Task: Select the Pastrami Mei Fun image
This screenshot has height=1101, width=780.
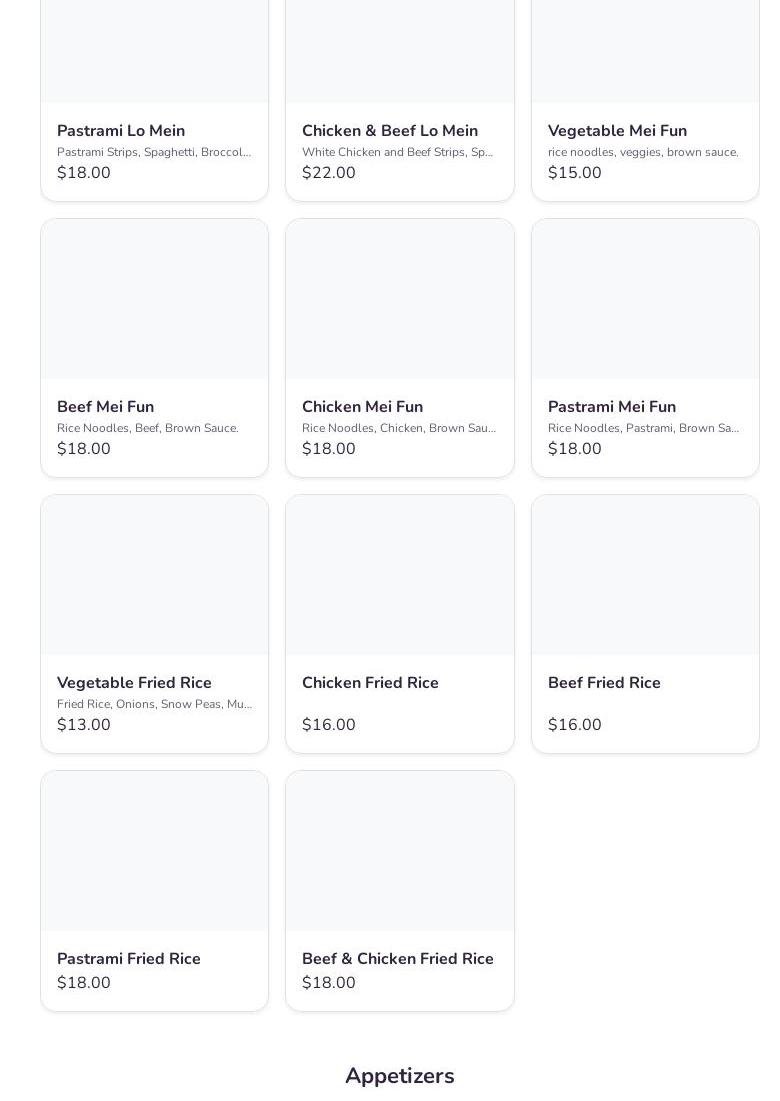Action: pos(645,299)
